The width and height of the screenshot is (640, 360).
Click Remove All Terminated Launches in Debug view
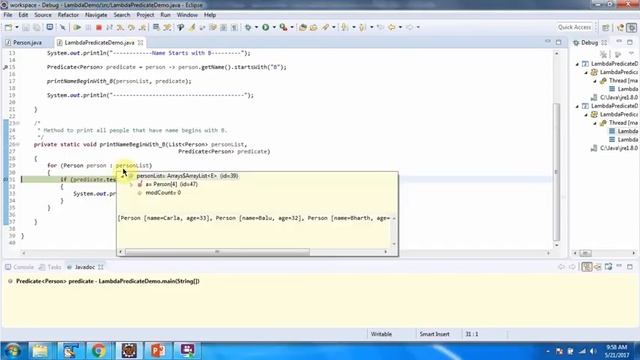tap(603, 54)
